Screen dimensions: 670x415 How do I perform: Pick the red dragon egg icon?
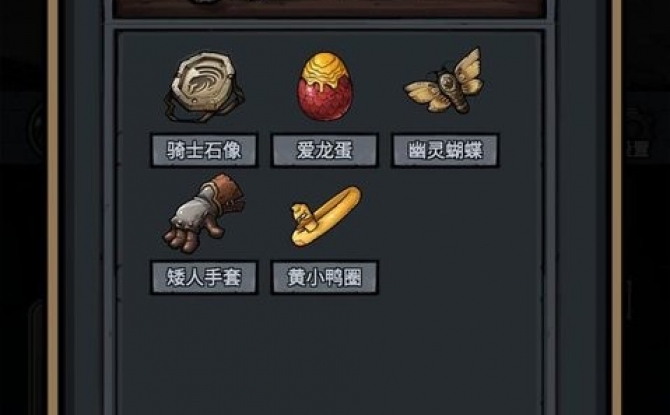pos(325,86)
